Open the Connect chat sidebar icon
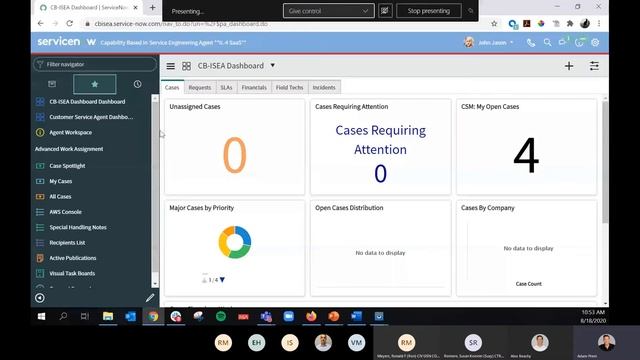Screen dimensions: 640x360 tap(563, 42)
